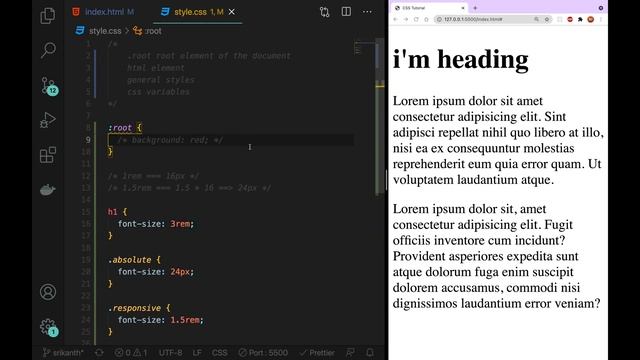Click the Prettier status bar item
This screenshot has height=360, width=640.
[x=317, y=353]
